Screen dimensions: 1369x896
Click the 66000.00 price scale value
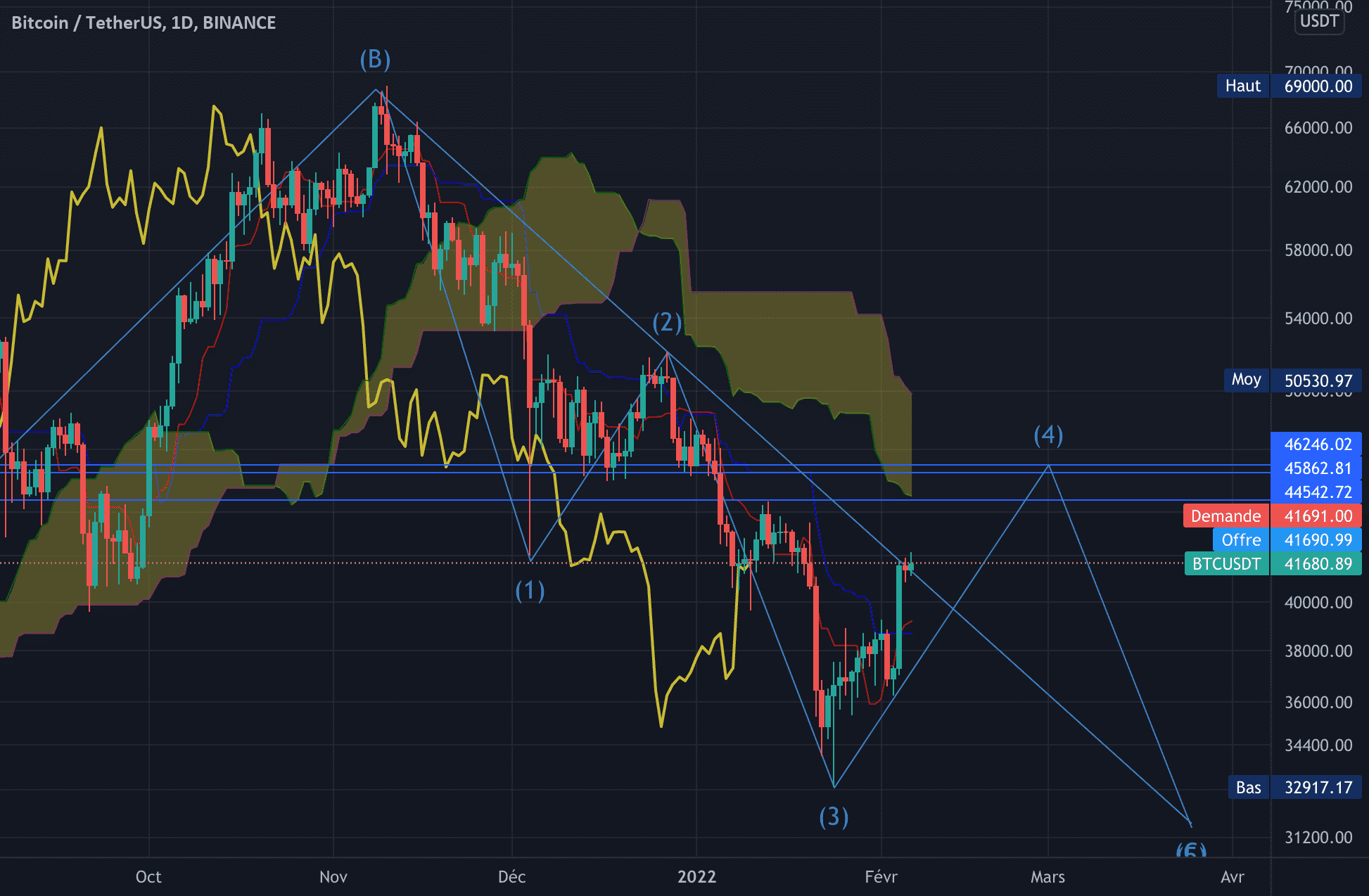click(x=1318, y=128)
